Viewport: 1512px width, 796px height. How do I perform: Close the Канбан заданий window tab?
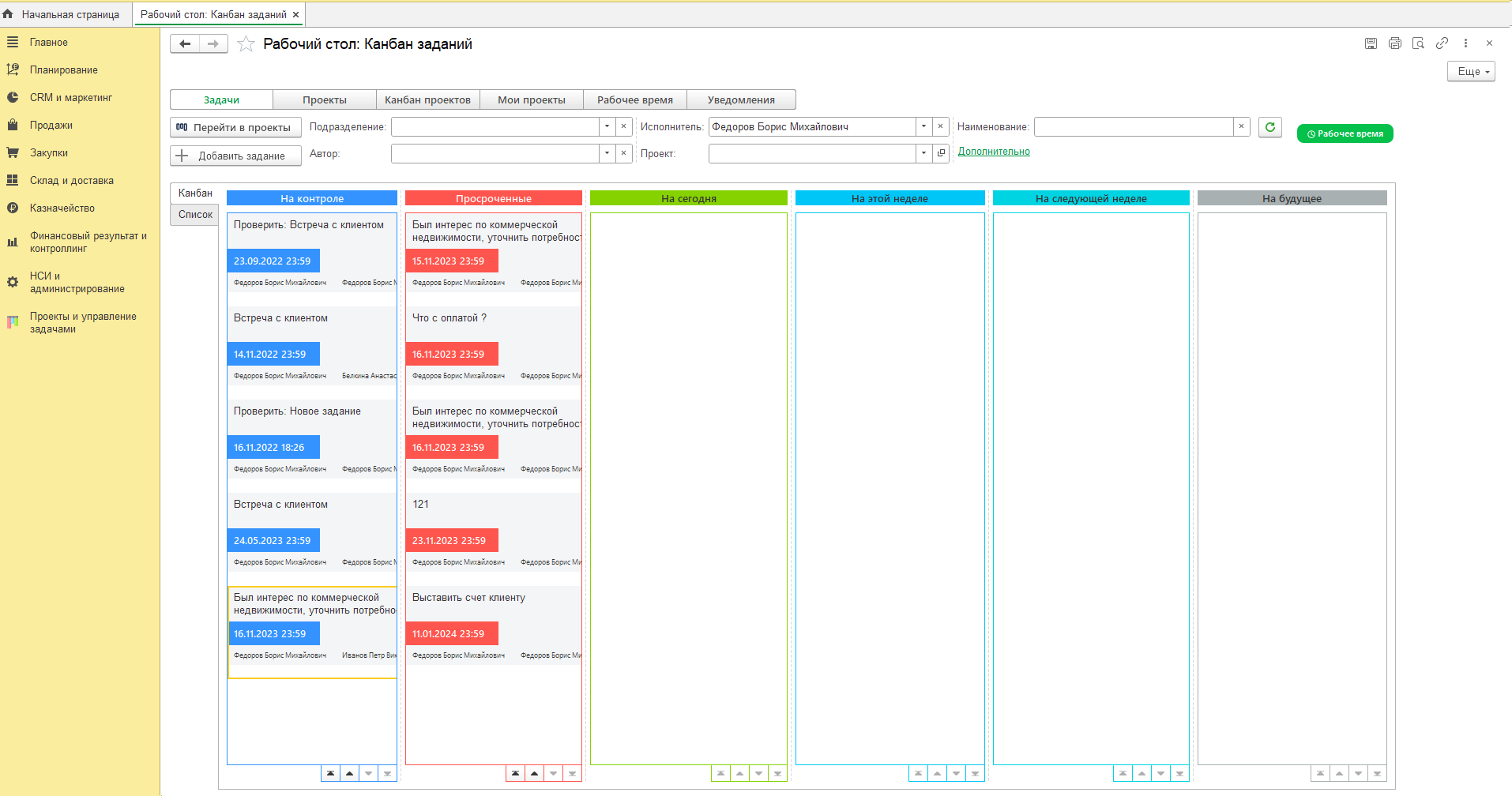point(295,14)
